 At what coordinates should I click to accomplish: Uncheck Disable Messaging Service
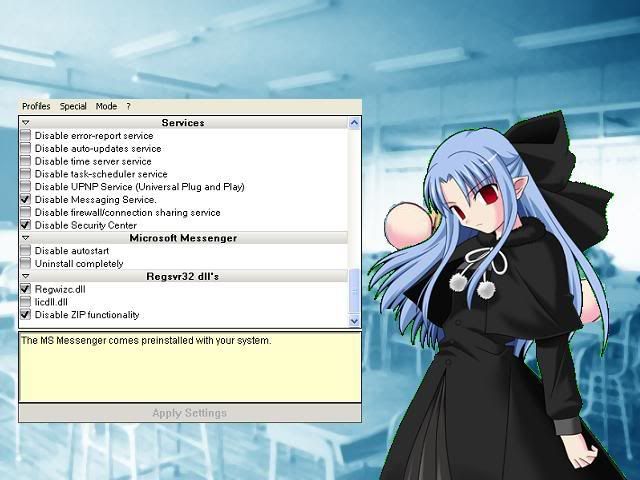click(x=26, y=200)
